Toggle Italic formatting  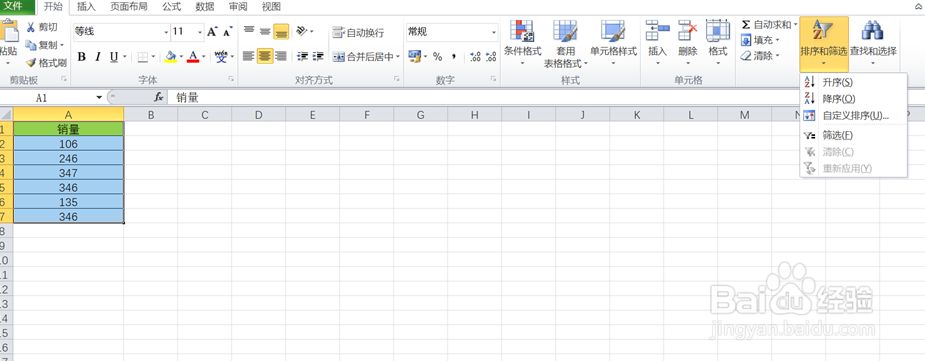[x=98, y=57]
